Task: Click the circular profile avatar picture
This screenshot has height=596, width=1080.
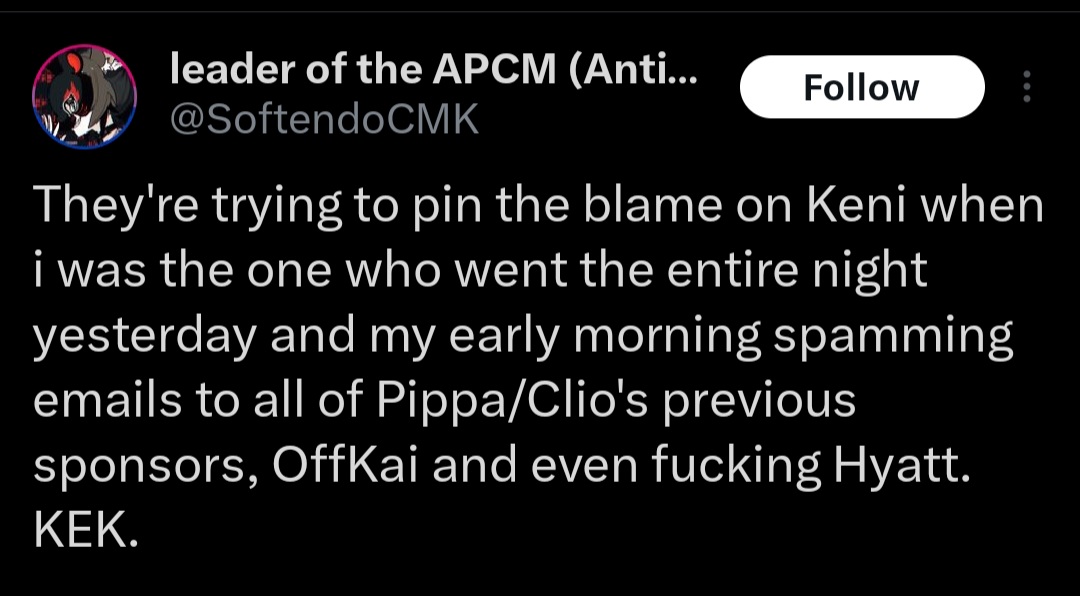Action: click(84, 96)
